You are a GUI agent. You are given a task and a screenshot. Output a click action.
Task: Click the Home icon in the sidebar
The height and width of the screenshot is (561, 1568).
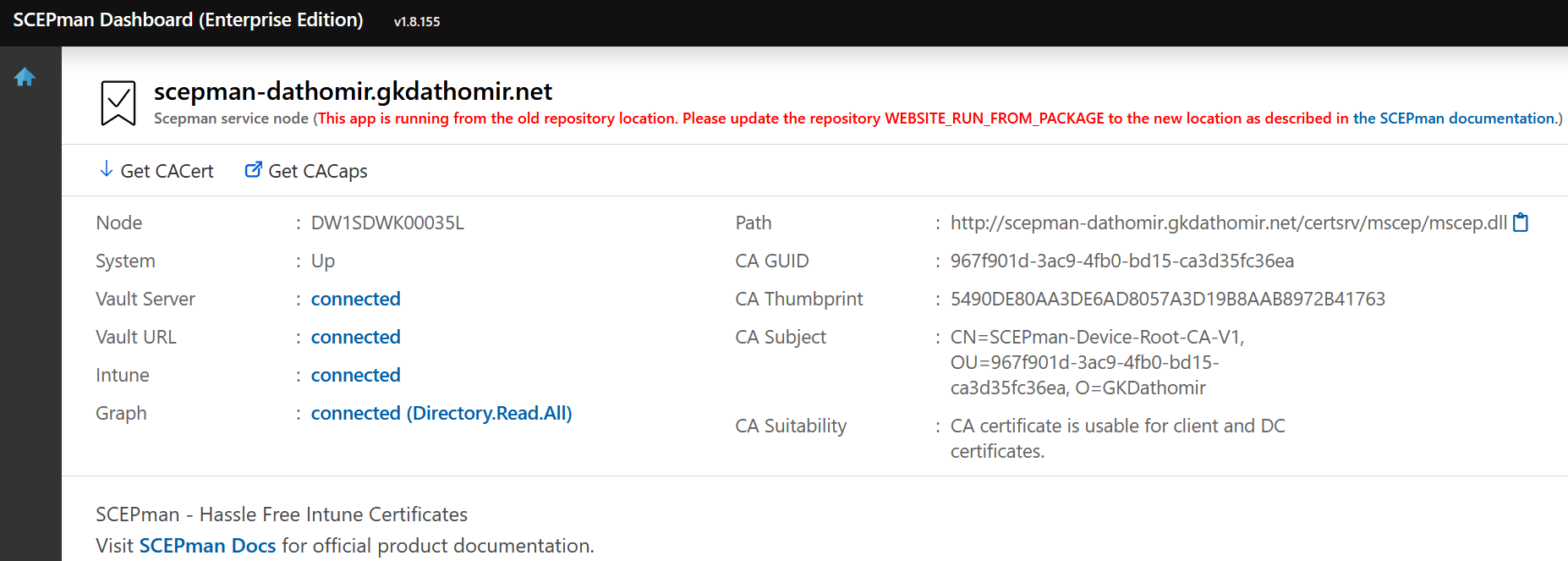click(x=25, y=77)
